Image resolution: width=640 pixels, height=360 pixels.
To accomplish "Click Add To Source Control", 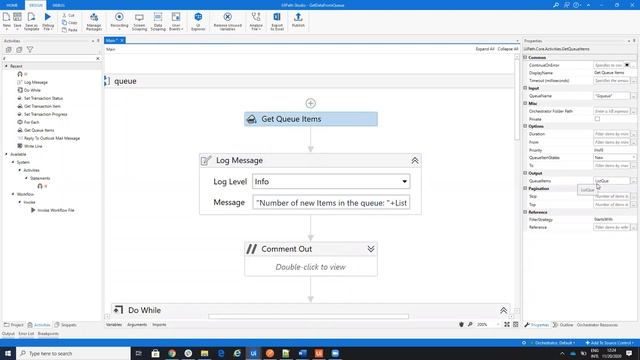I will pos(610,343).
